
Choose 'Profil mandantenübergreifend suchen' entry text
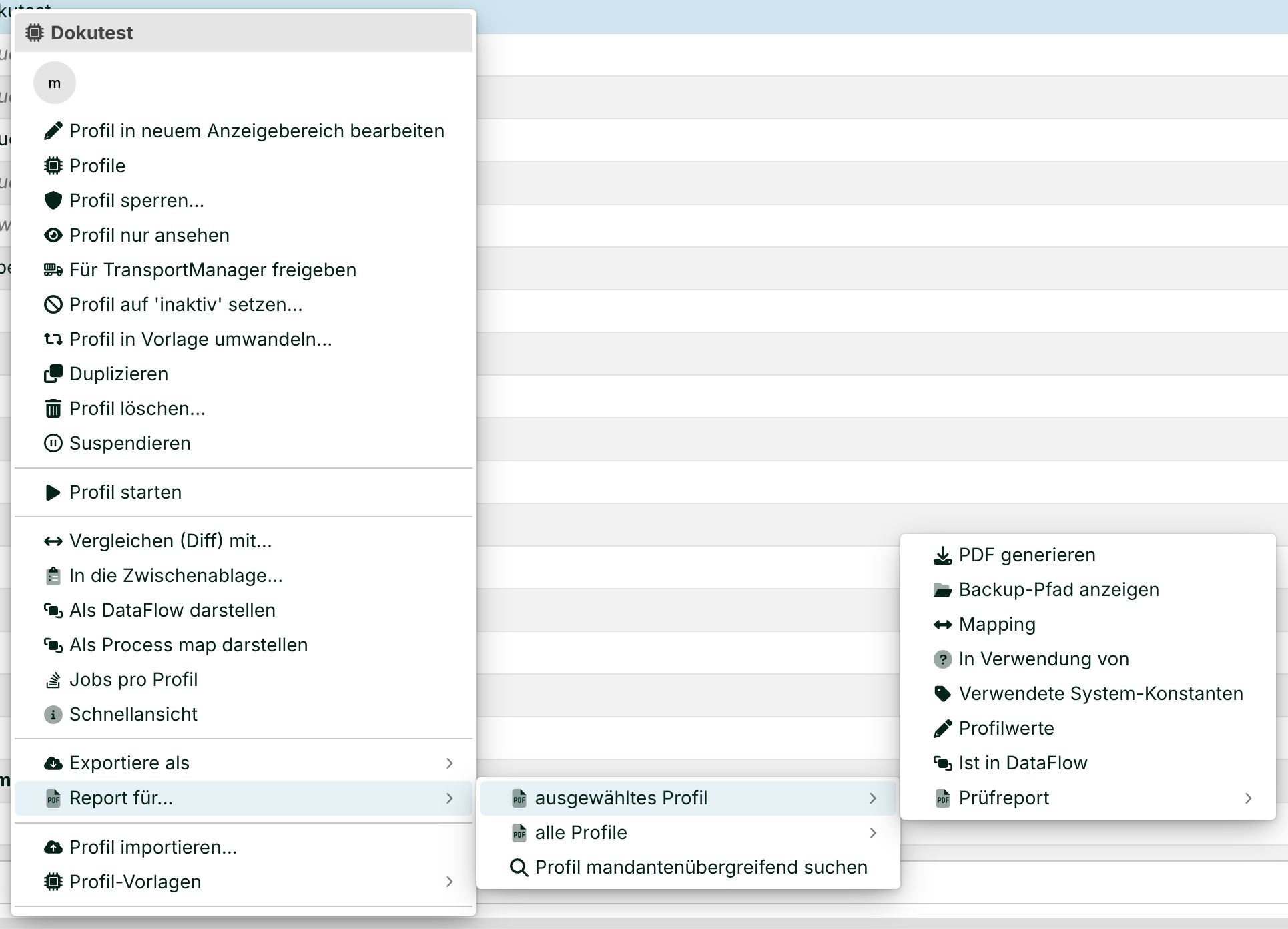[x=701, y=867]
